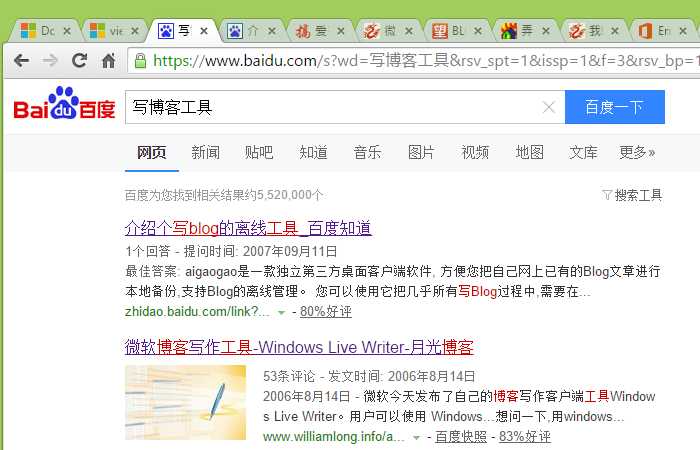Open result 微软博客写作工具-Windows Live Writer-月光博客
Viewport: 700px width, 450px height.
[299, 347]
